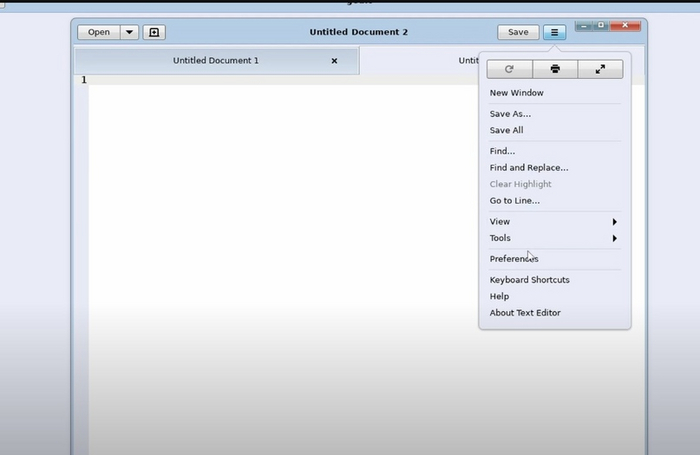Screen dimensions: 700x455
Task: Close the hamburger menu button
Action: click(554, 32)
